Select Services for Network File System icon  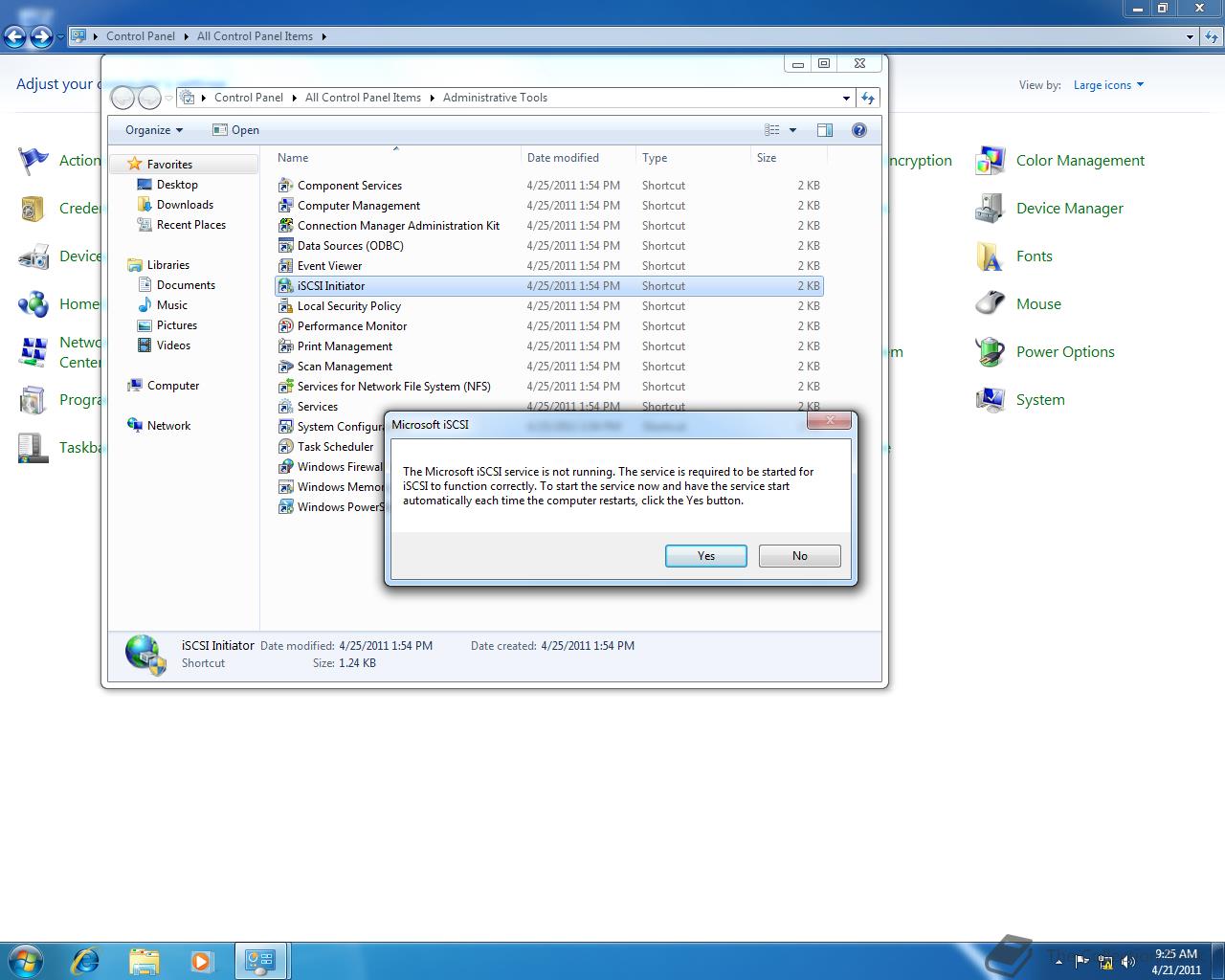(x=285, y=387)
